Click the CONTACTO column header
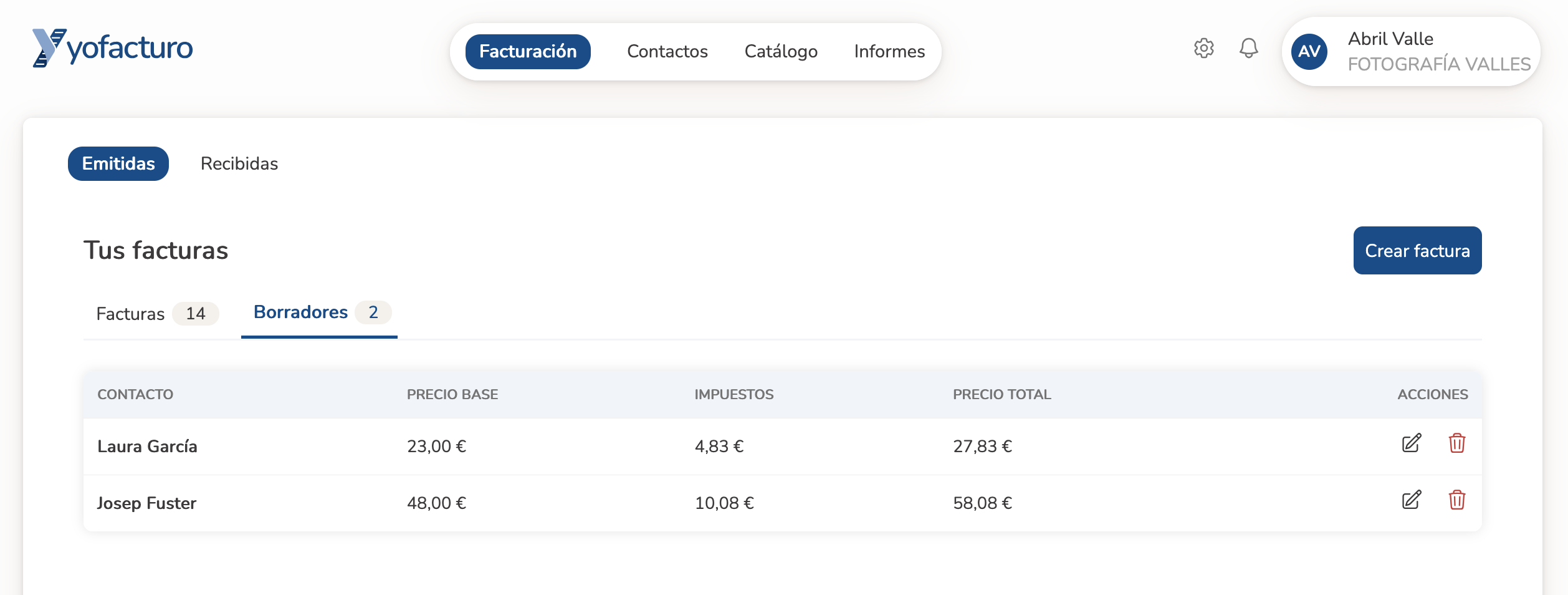This screenshot has width=1568, height=595. click(x=135, y=395)
